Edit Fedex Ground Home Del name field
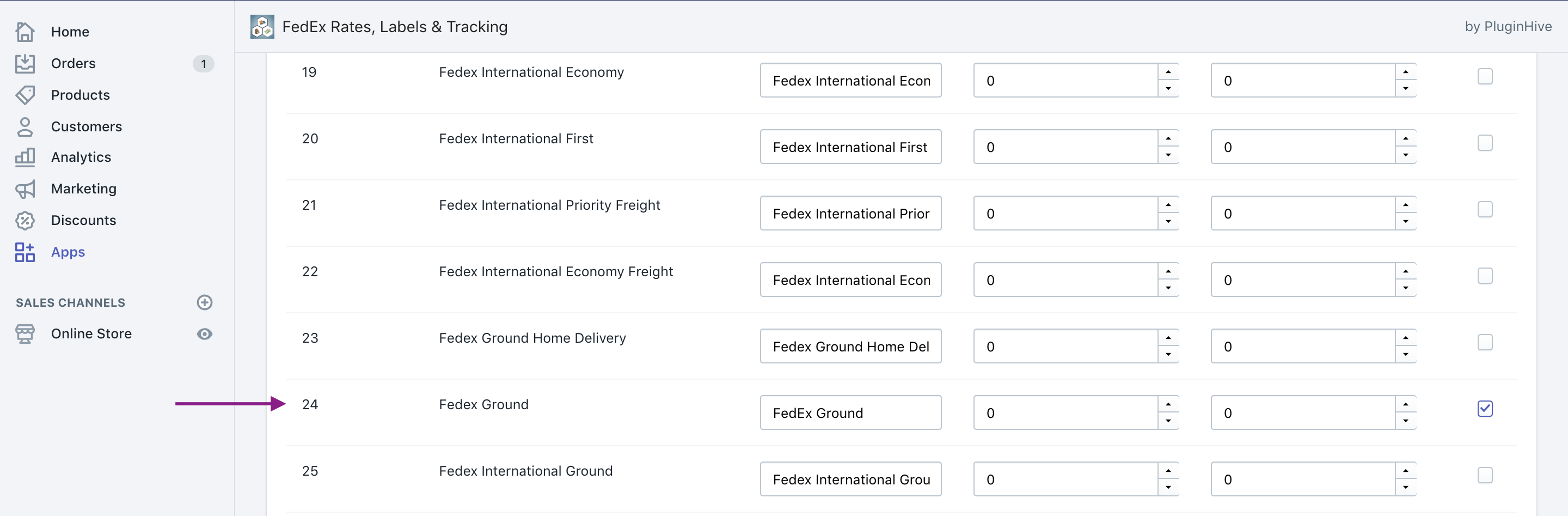The height and width of the screenshot is (516, 1568). point(850,346)
